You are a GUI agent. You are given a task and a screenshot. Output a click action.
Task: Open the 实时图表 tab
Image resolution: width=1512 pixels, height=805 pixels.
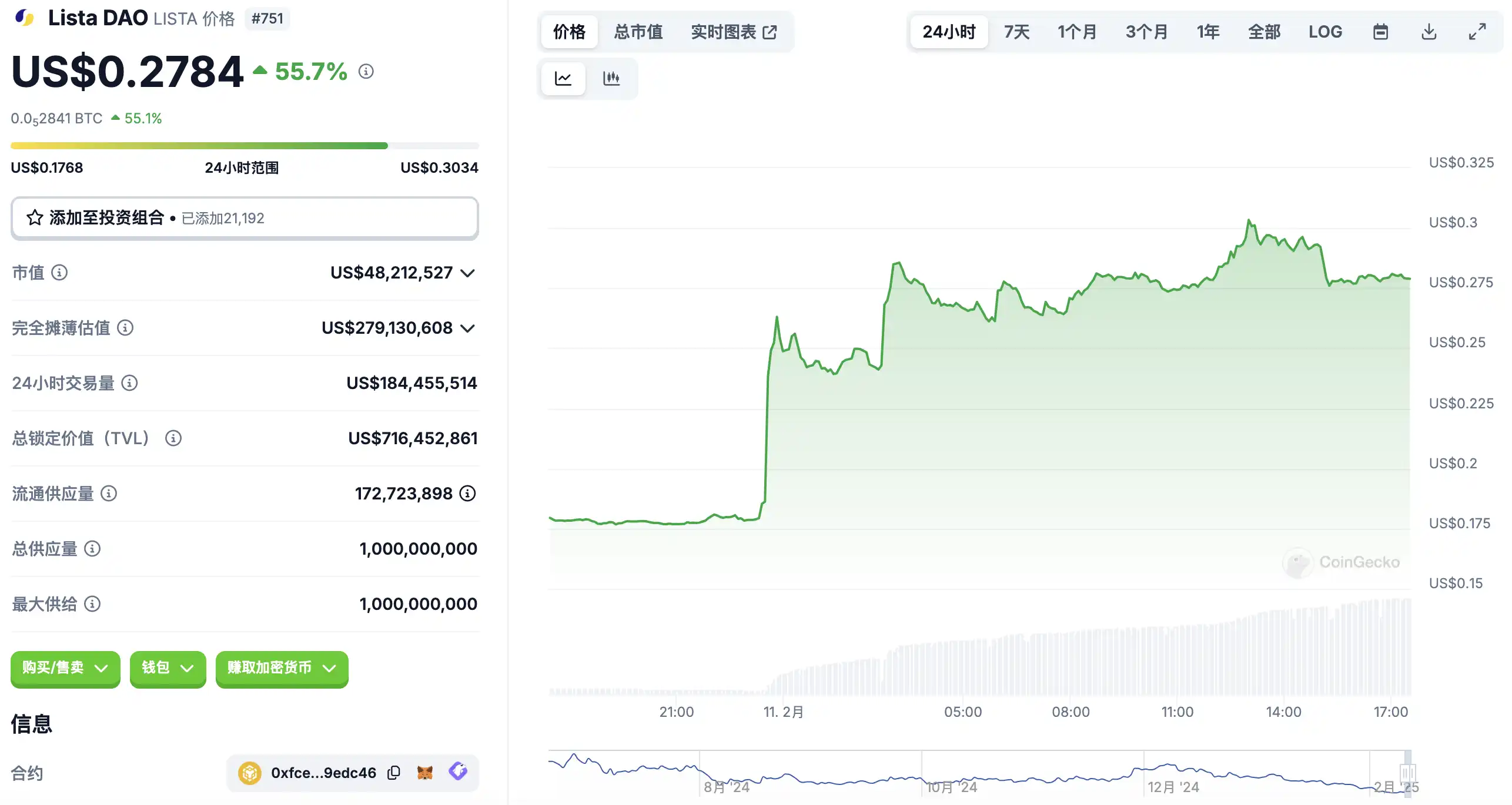tap(734, 32)
